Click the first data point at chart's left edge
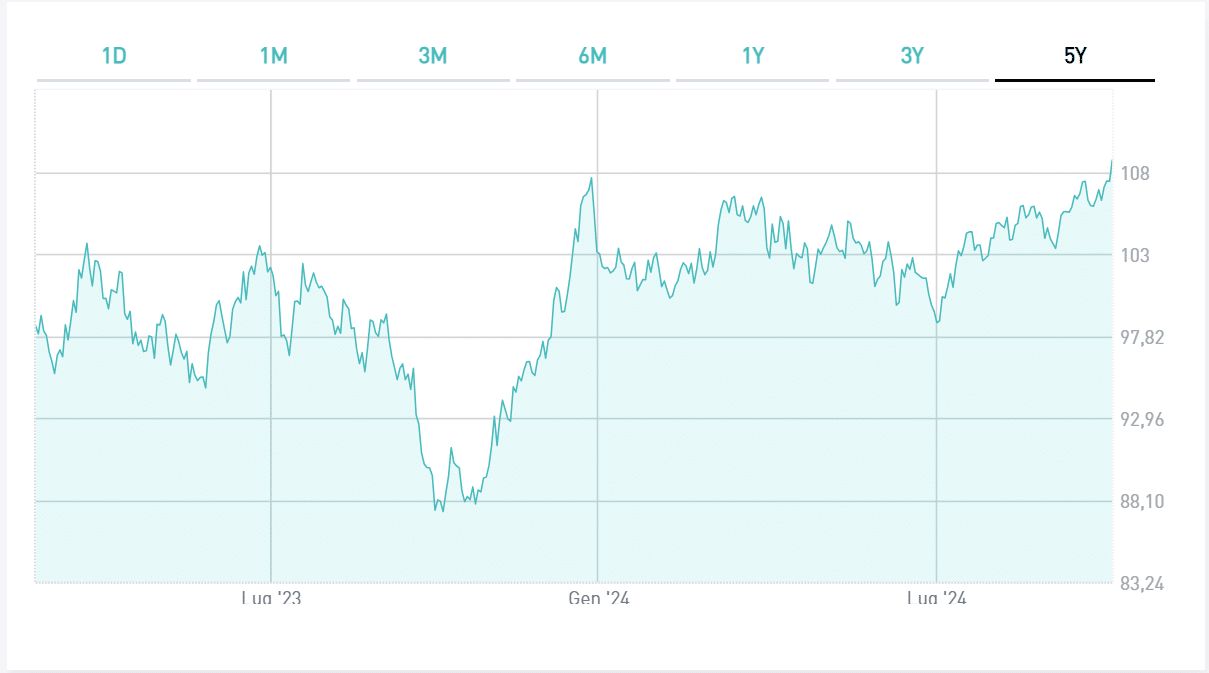1209x673 pixels. pyautogui.click(x=36, y=325)
